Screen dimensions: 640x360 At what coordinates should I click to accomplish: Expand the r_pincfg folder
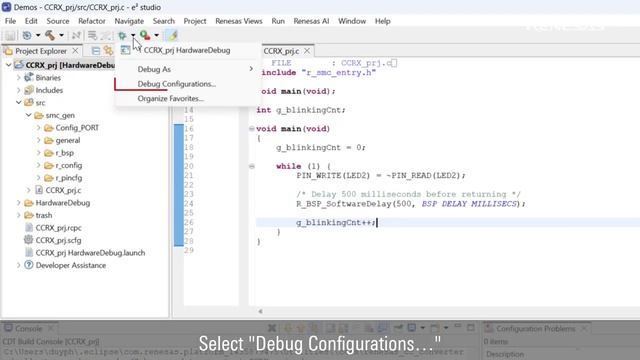coord(38,178)
